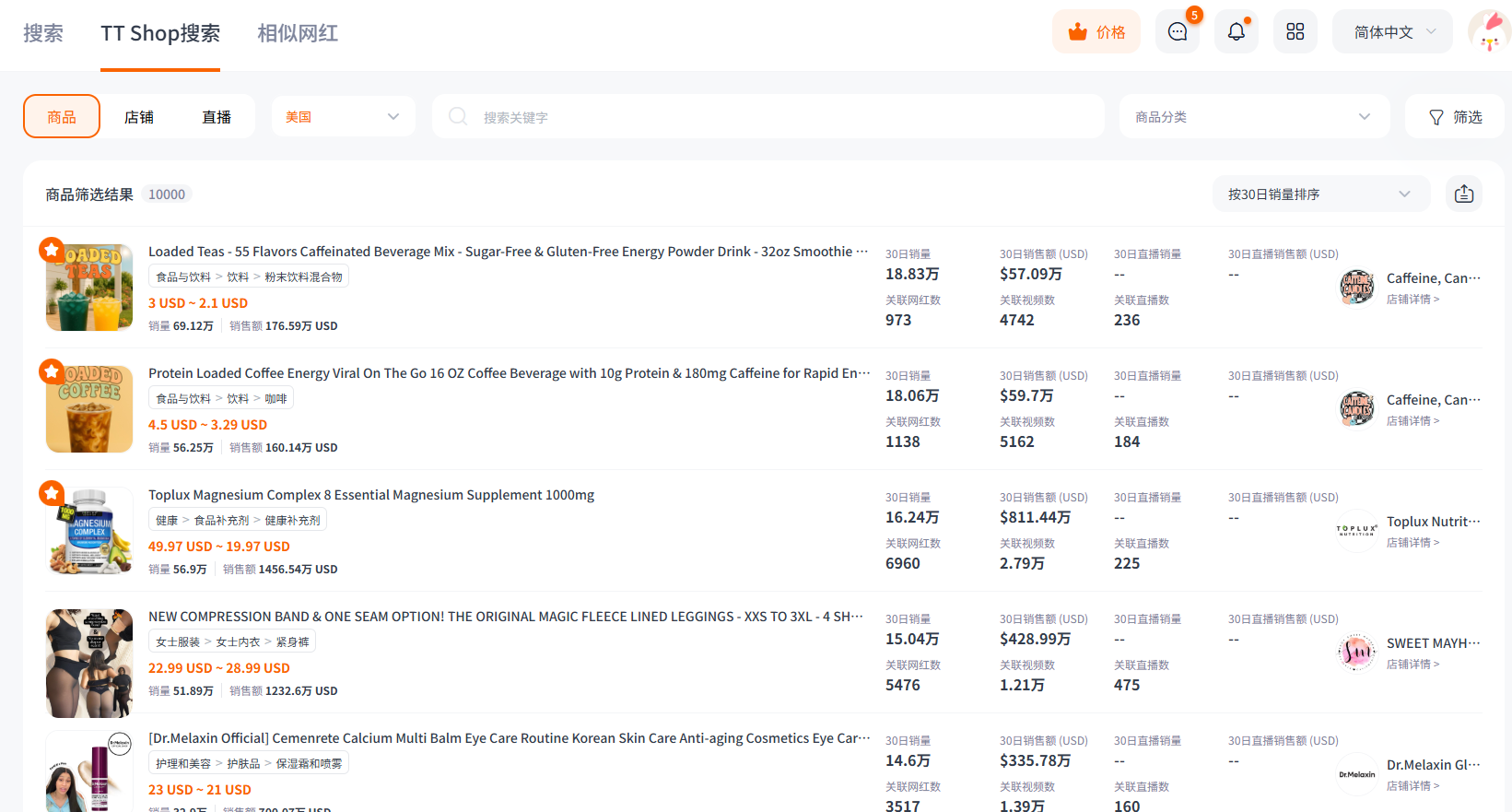Image resolution: width=1512 pixels, height=812 pixels.
Task: Click the 粉末饮料混合物 category tag
Action: 303,277
